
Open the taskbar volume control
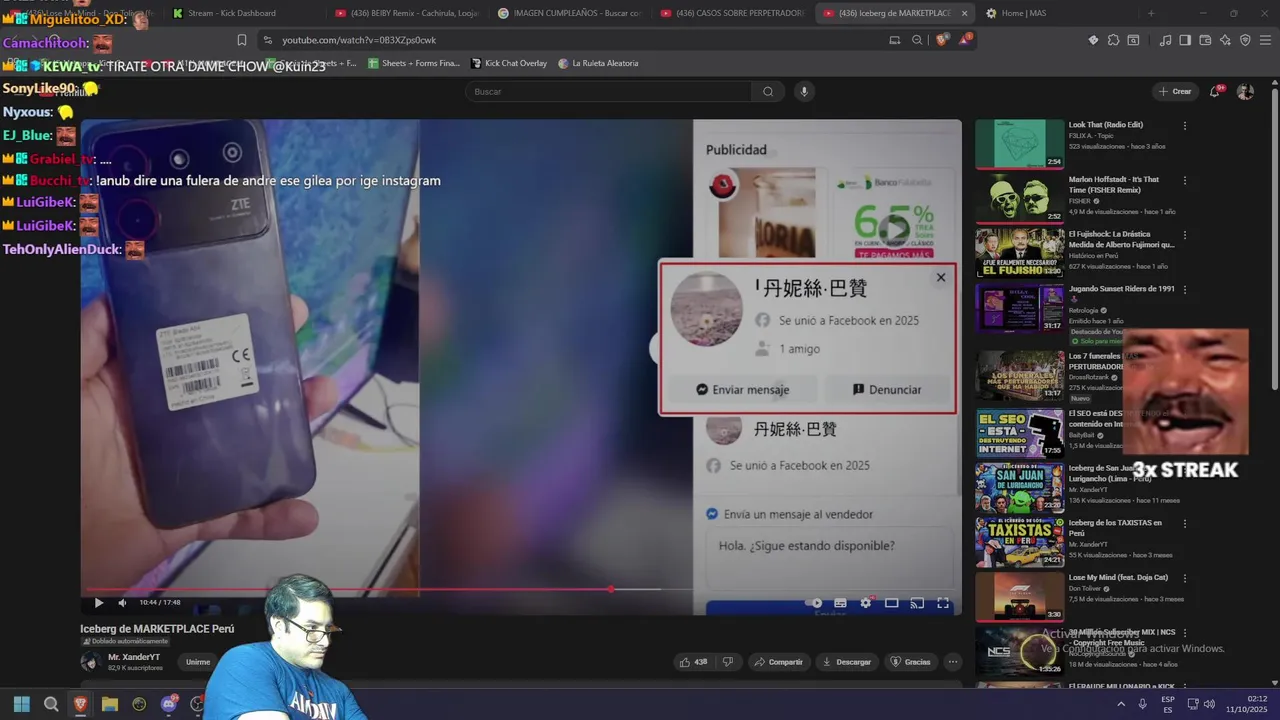coord(1209,704)
